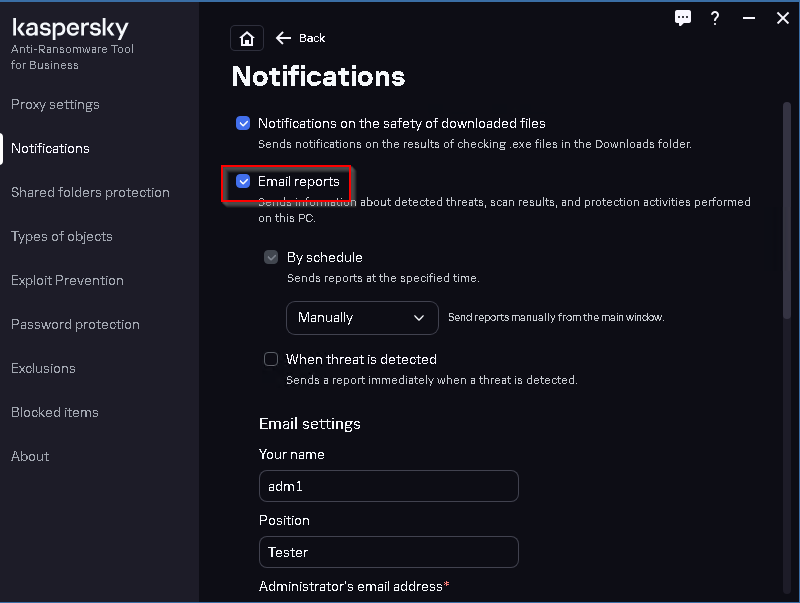This screenshot has width=800, height=603.
Task: Toggle the By schedule checkbox
Action: (271, 257)
